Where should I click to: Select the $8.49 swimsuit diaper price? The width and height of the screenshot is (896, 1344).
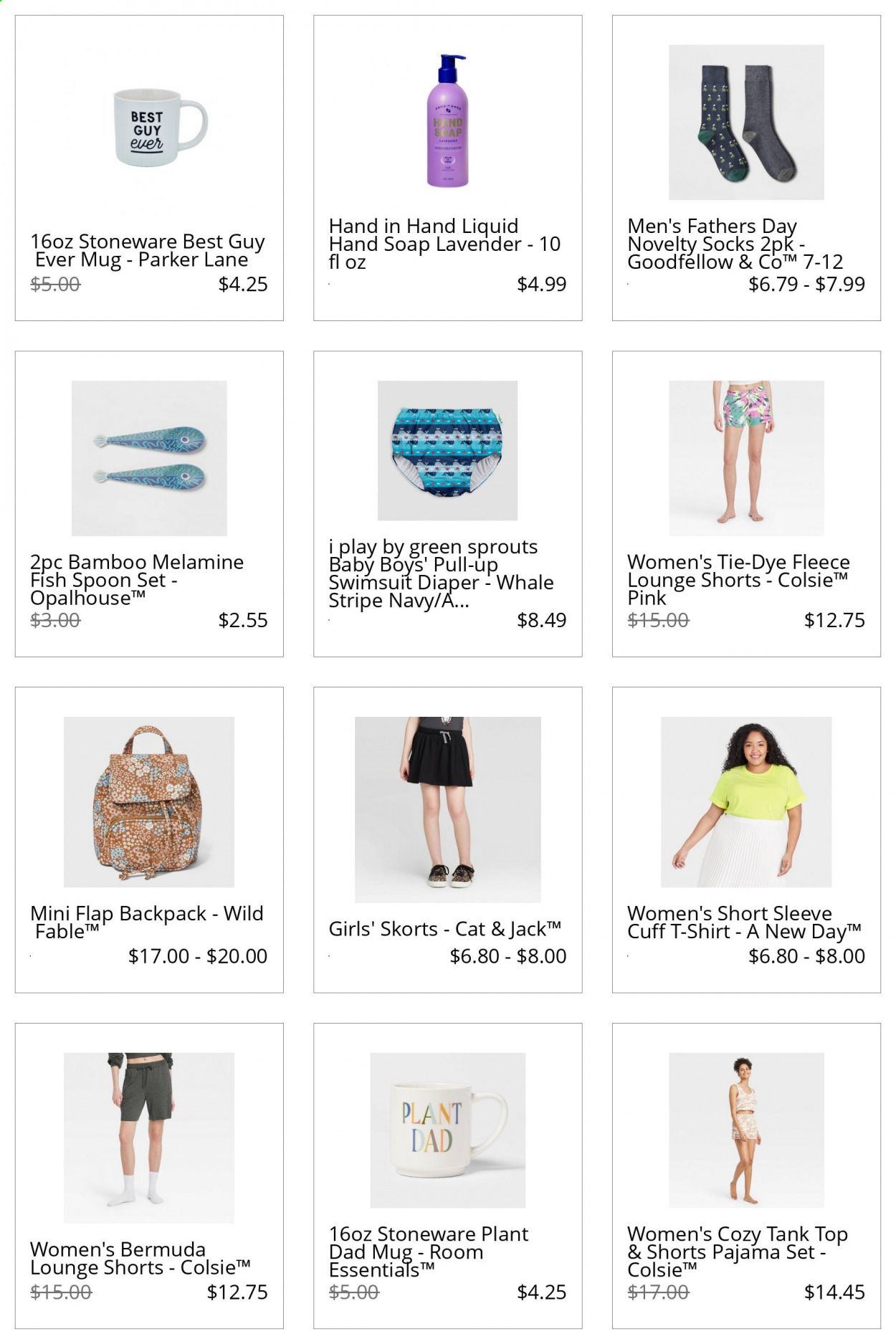tap(541, 620)
